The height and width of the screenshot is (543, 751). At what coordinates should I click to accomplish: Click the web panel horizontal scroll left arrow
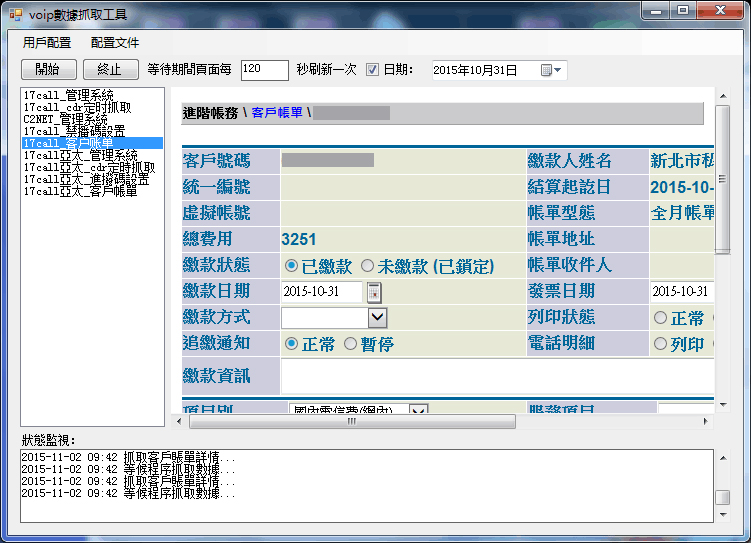point(176,422)
